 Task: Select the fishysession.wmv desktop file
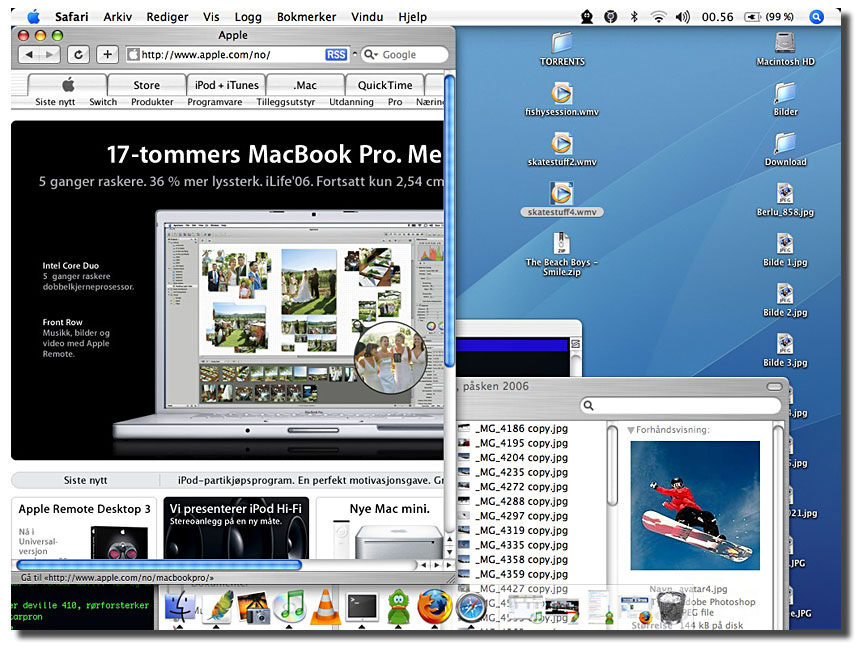coord(562,100)
